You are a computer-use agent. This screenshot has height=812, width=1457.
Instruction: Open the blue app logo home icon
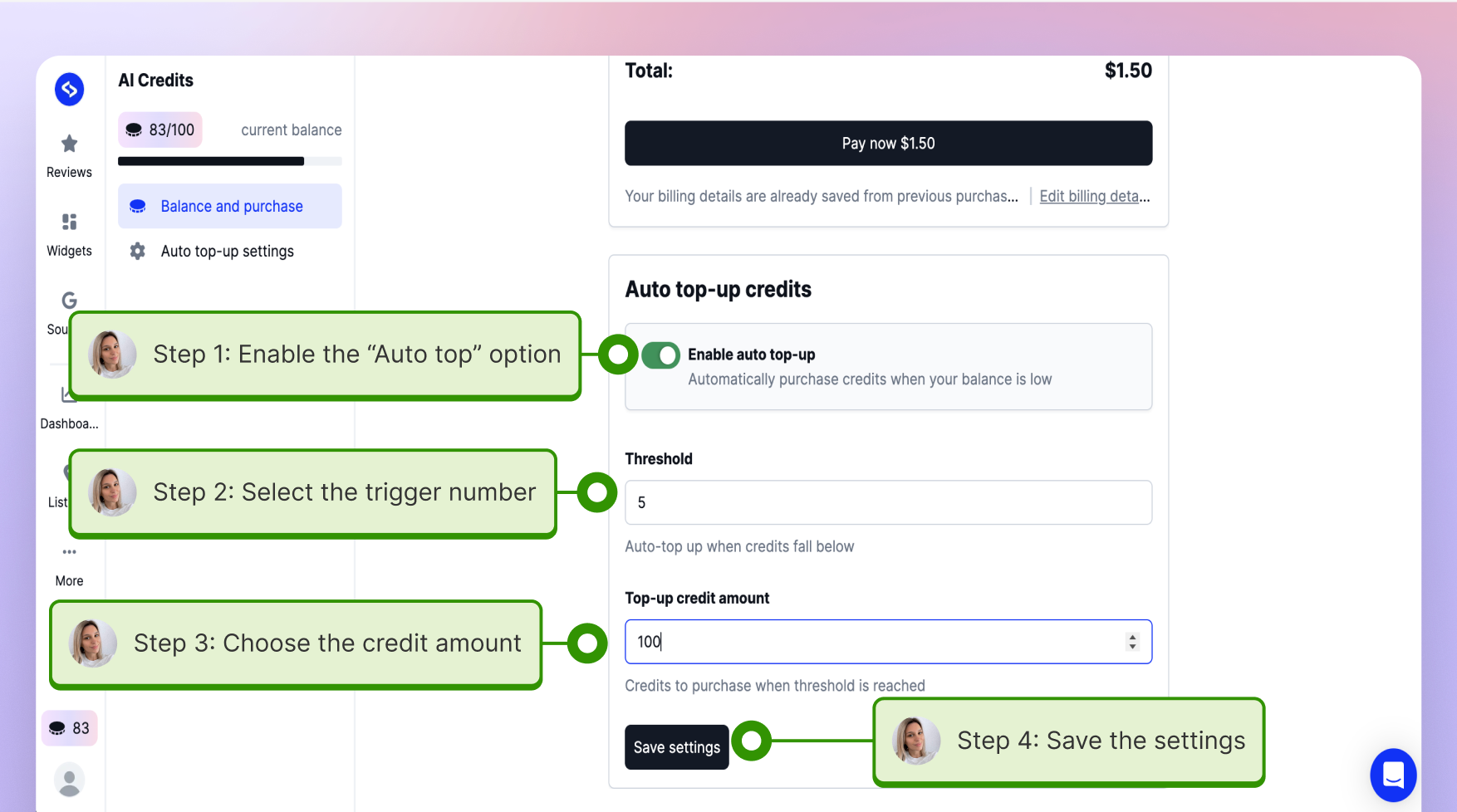[x=70, y=90]
